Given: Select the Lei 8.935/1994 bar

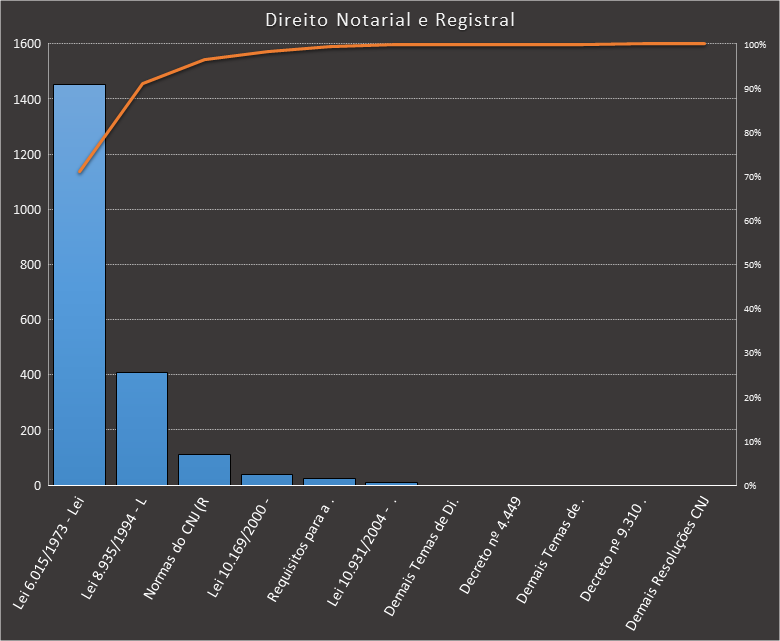Looking at the screenshot, I should point(142,428).
